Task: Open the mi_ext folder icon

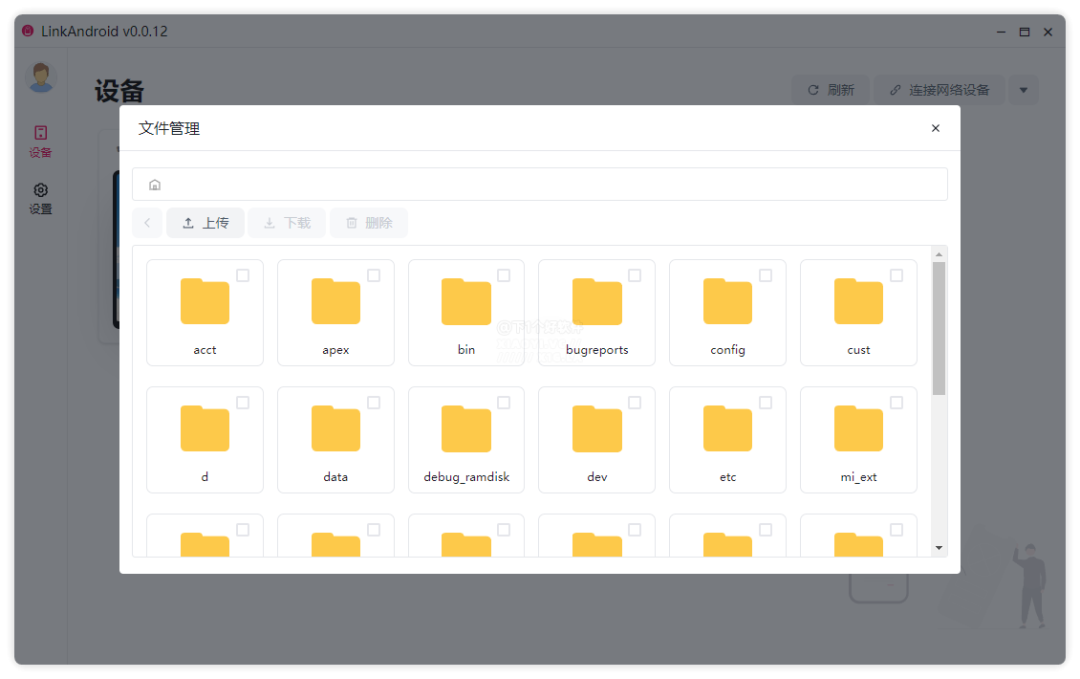Action: pos(858,428)
